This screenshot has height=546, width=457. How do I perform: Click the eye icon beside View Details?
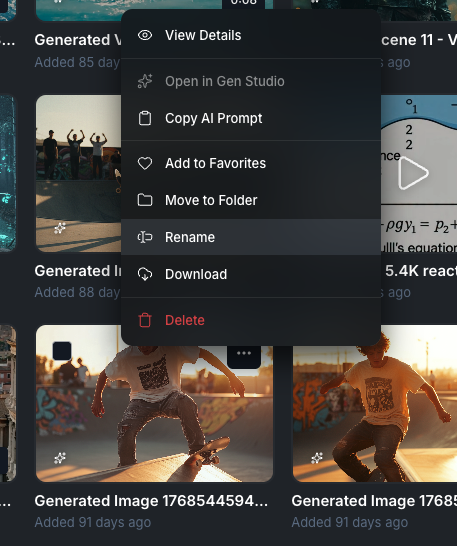[145, 35]
